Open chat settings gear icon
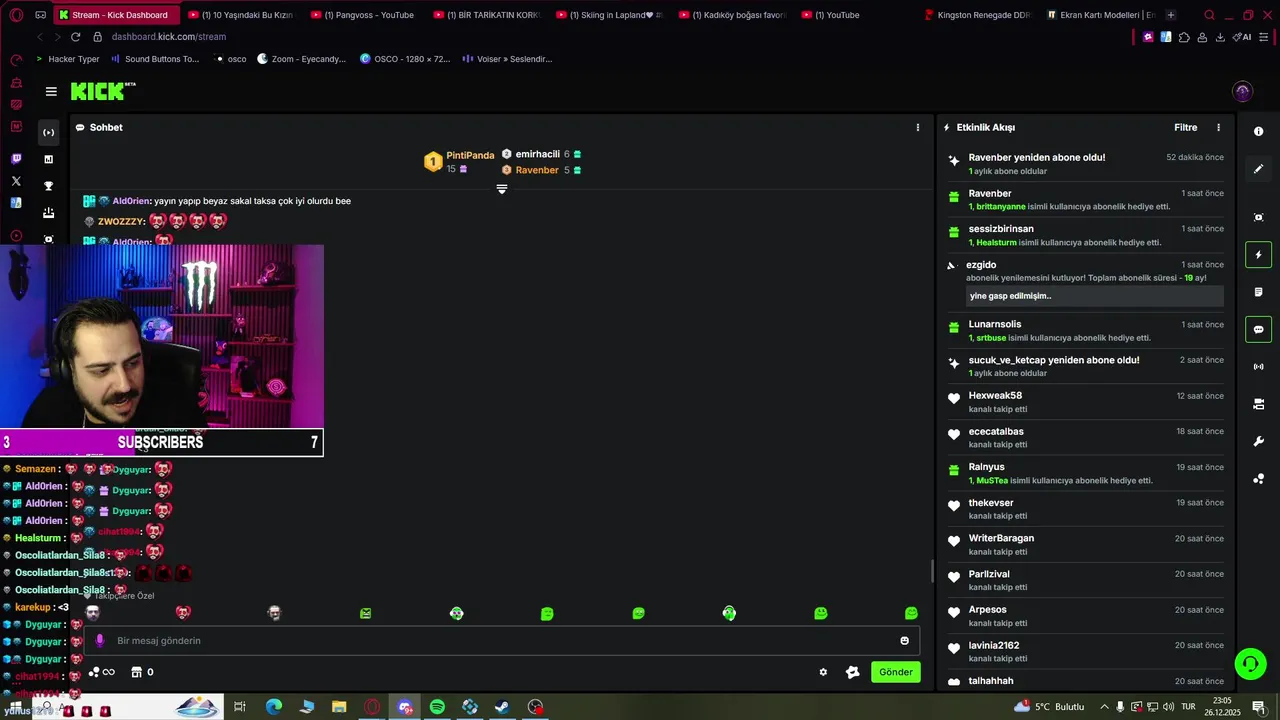This screenshot has height=720, width=1280. 823,672
